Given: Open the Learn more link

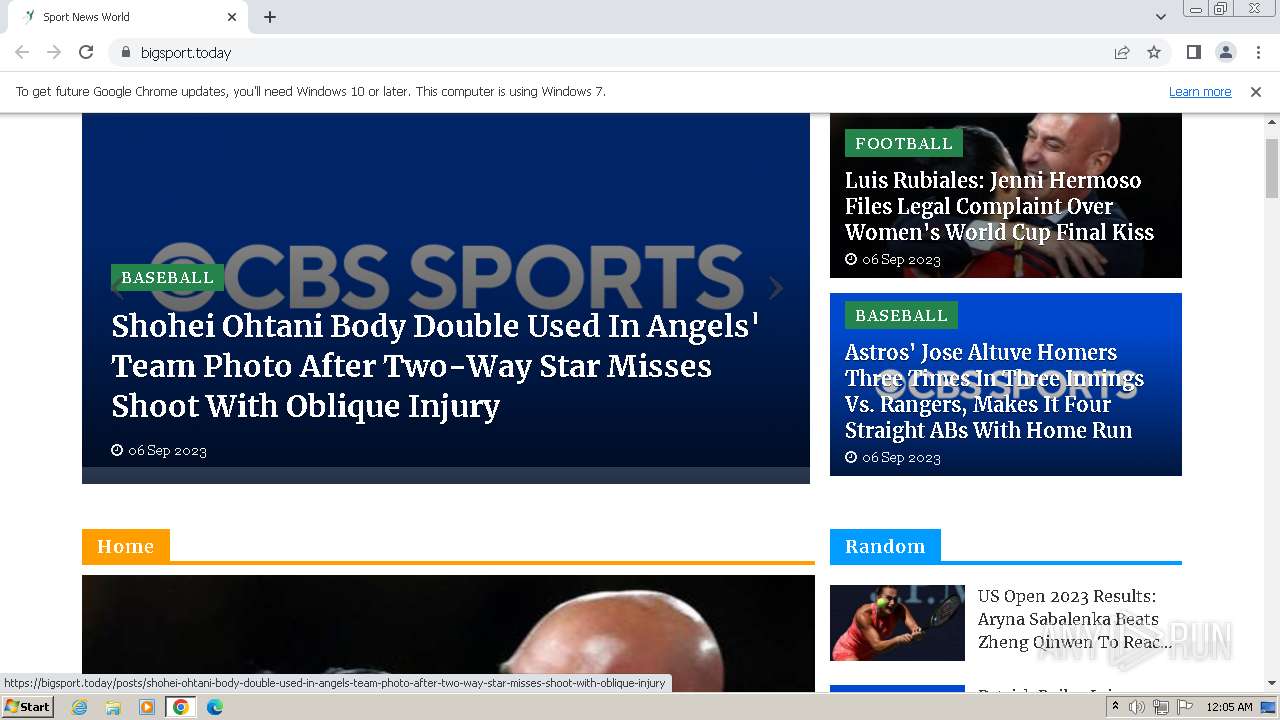Looking at the screenshot, I should click(x=1200, y=92).
